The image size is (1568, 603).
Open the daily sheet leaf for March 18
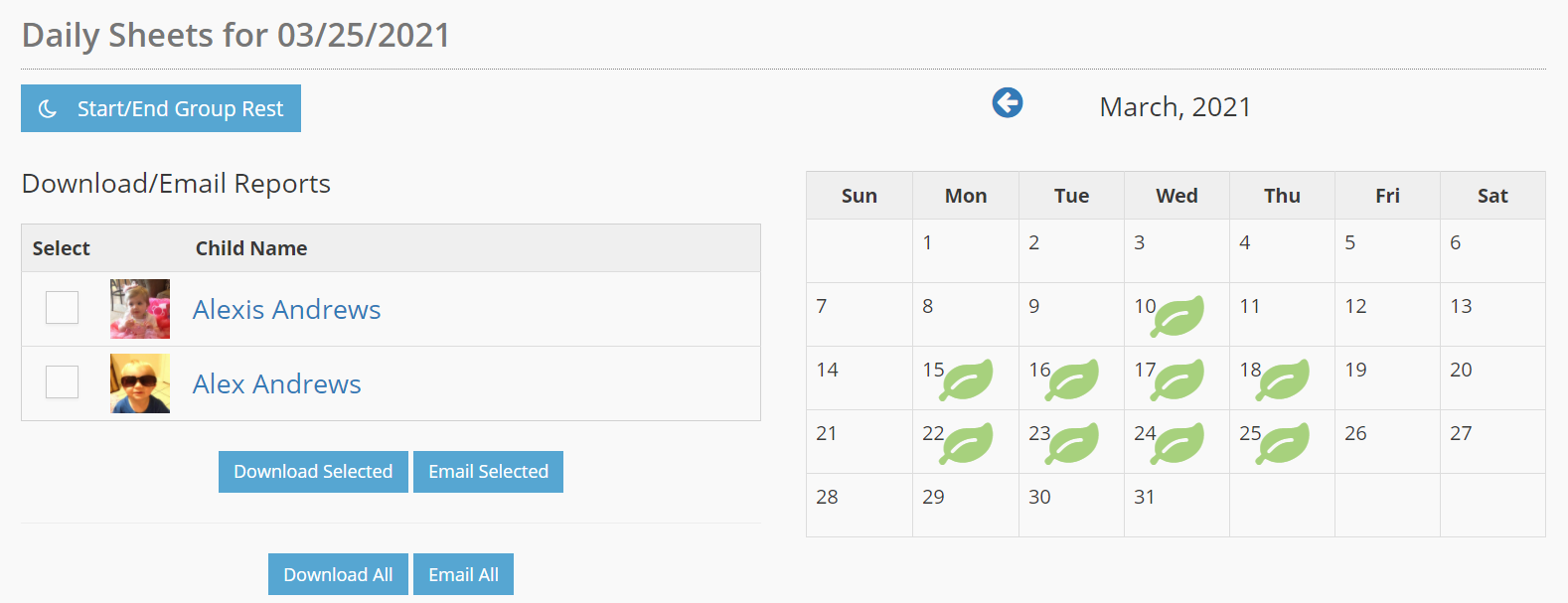pyautogui.click(x=1284, y=379)
